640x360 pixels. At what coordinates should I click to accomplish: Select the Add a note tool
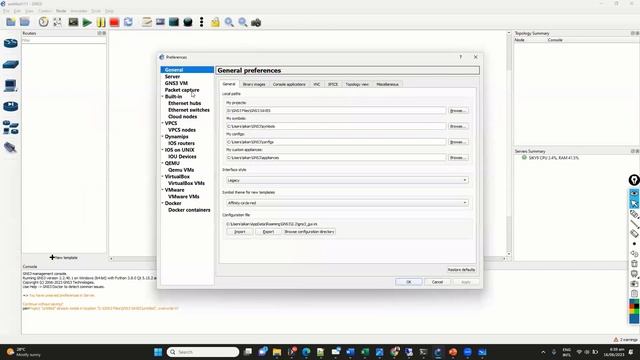tap(147, 22)
